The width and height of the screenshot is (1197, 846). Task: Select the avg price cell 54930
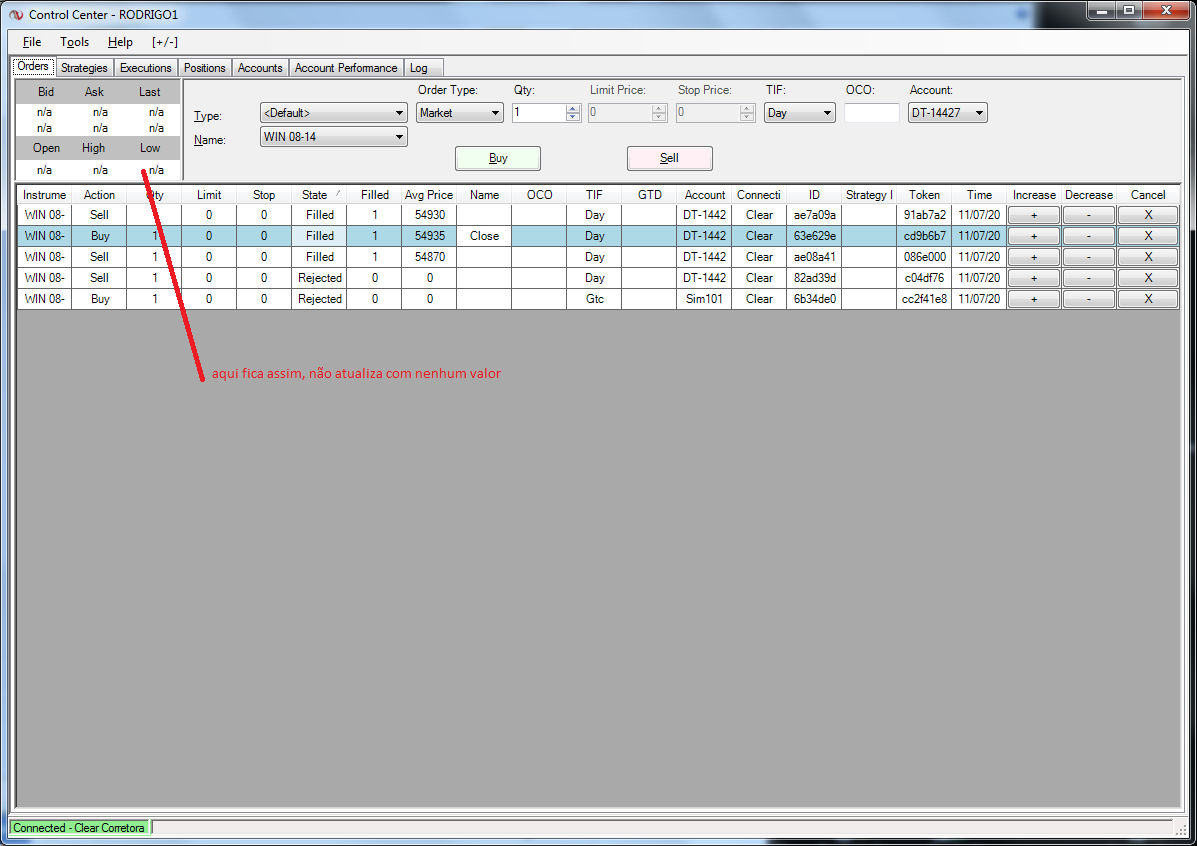tap(429, 215)
